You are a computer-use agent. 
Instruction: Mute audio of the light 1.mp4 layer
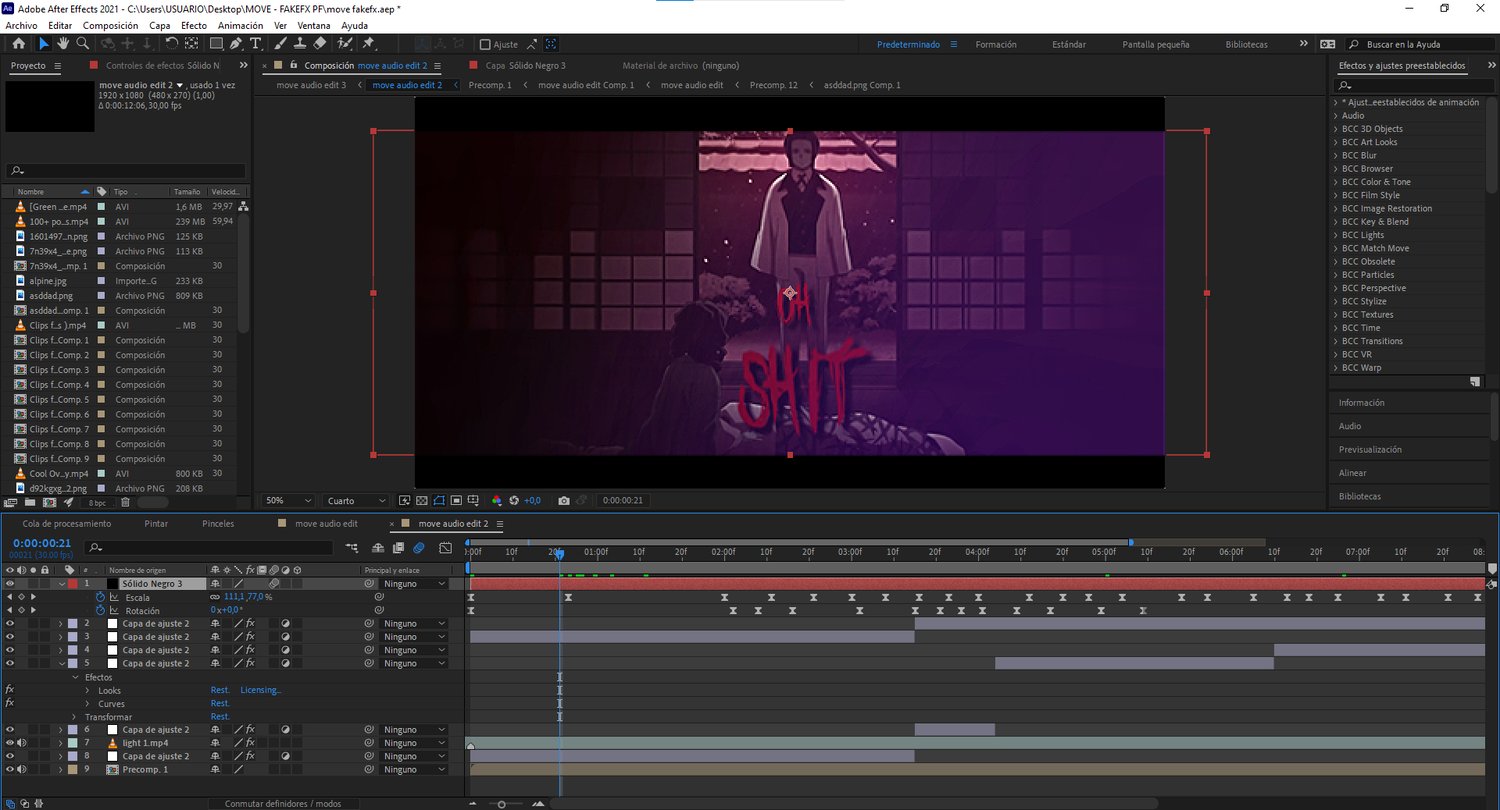(21, 743)
